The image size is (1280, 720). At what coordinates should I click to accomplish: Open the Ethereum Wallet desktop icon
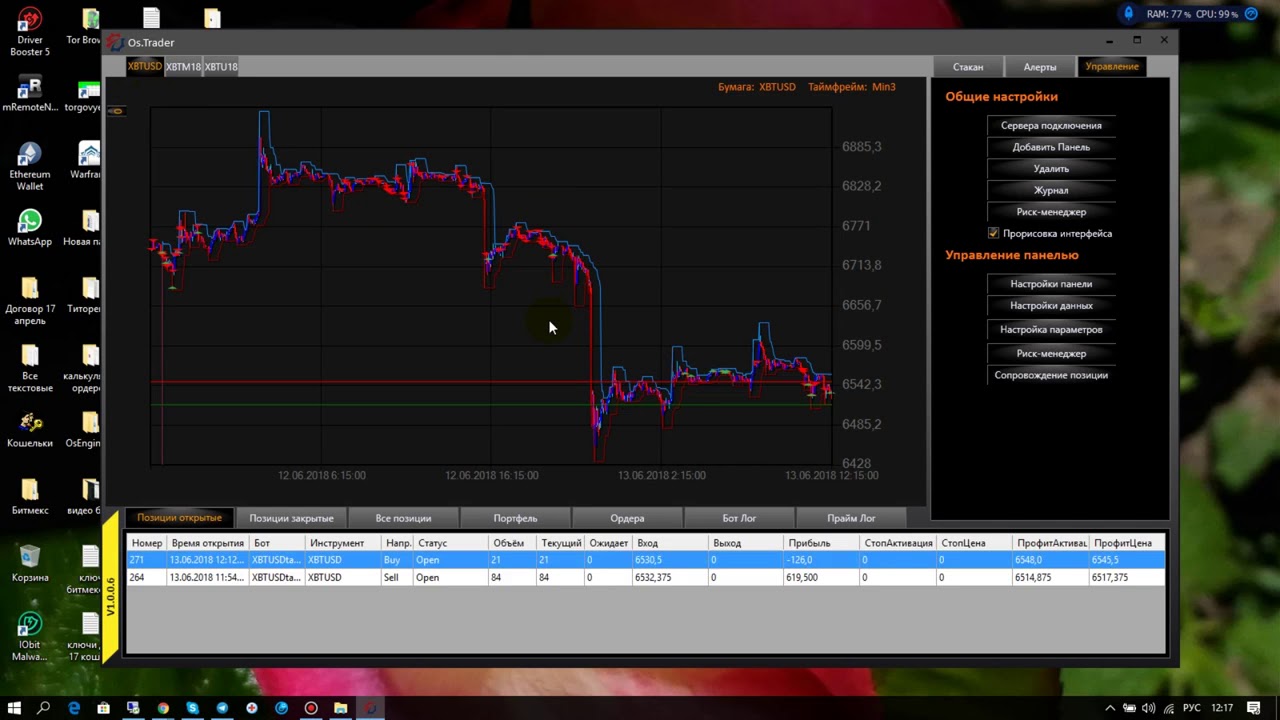click(30, 166)
